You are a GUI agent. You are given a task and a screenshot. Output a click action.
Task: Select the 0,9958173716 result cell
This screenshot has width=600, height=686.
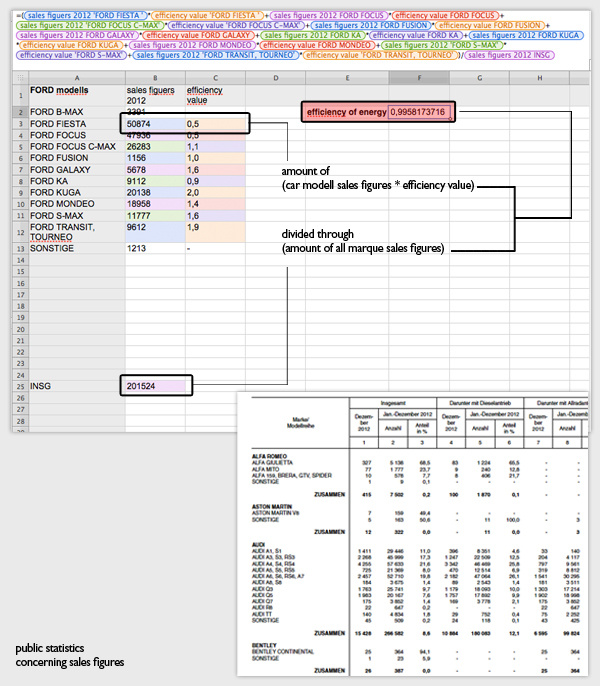pyautogui.click(x=419, y=112)
